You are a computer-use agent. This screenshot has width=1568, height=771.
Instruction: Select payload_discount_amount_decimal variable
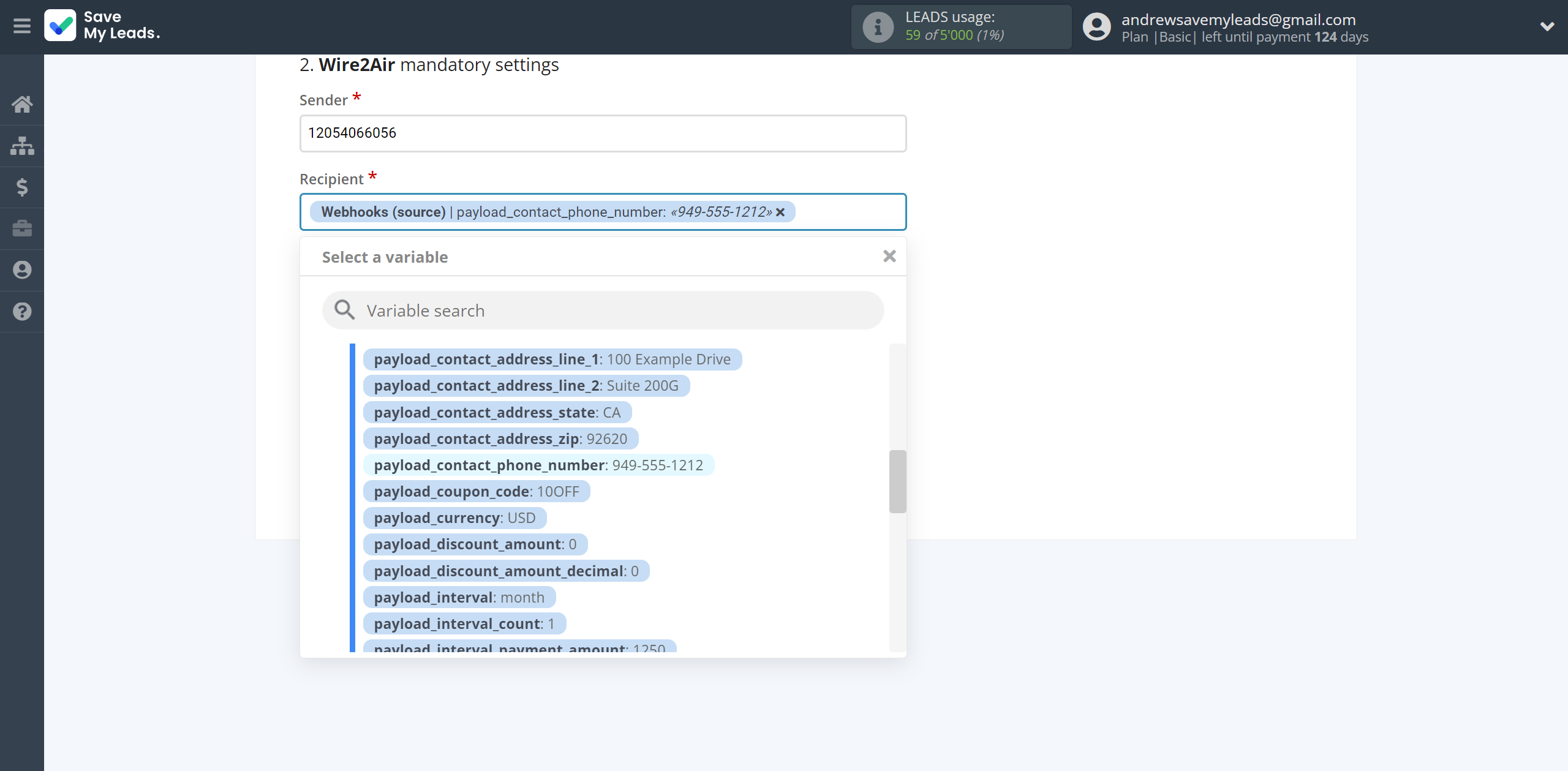click(506, 571)
